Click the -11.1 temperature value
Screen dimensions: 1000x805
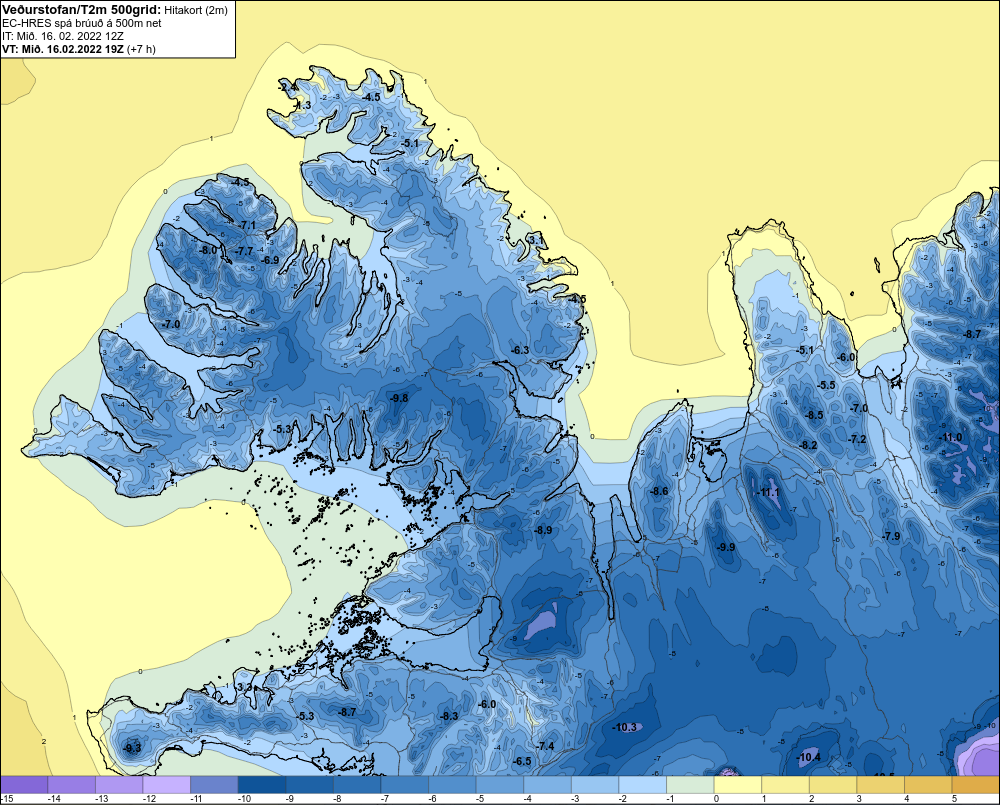pos(768,492)
